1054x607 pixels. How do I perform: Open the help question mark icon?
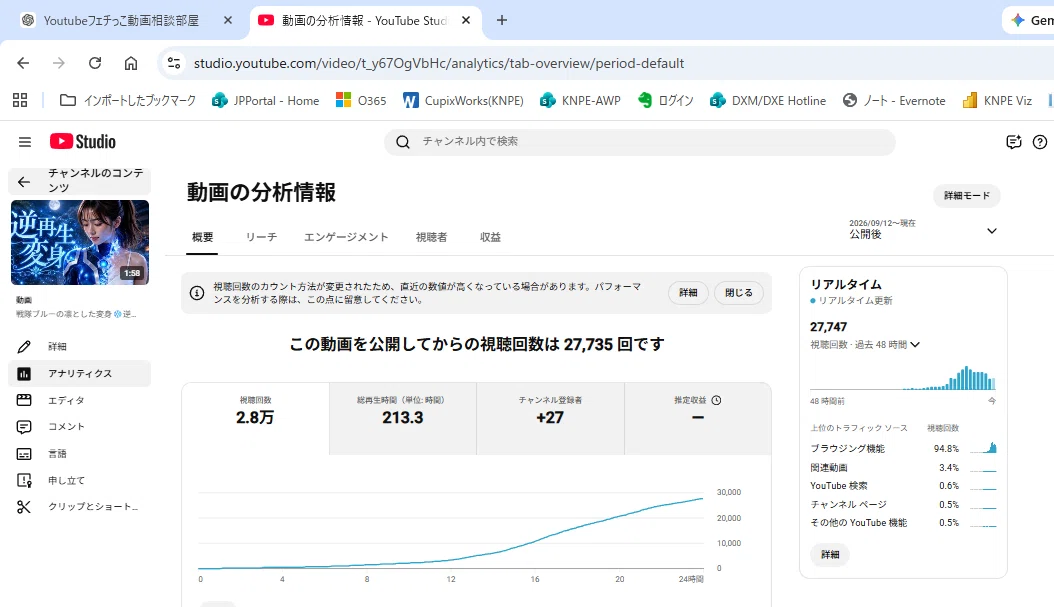tap(1040, 142)
